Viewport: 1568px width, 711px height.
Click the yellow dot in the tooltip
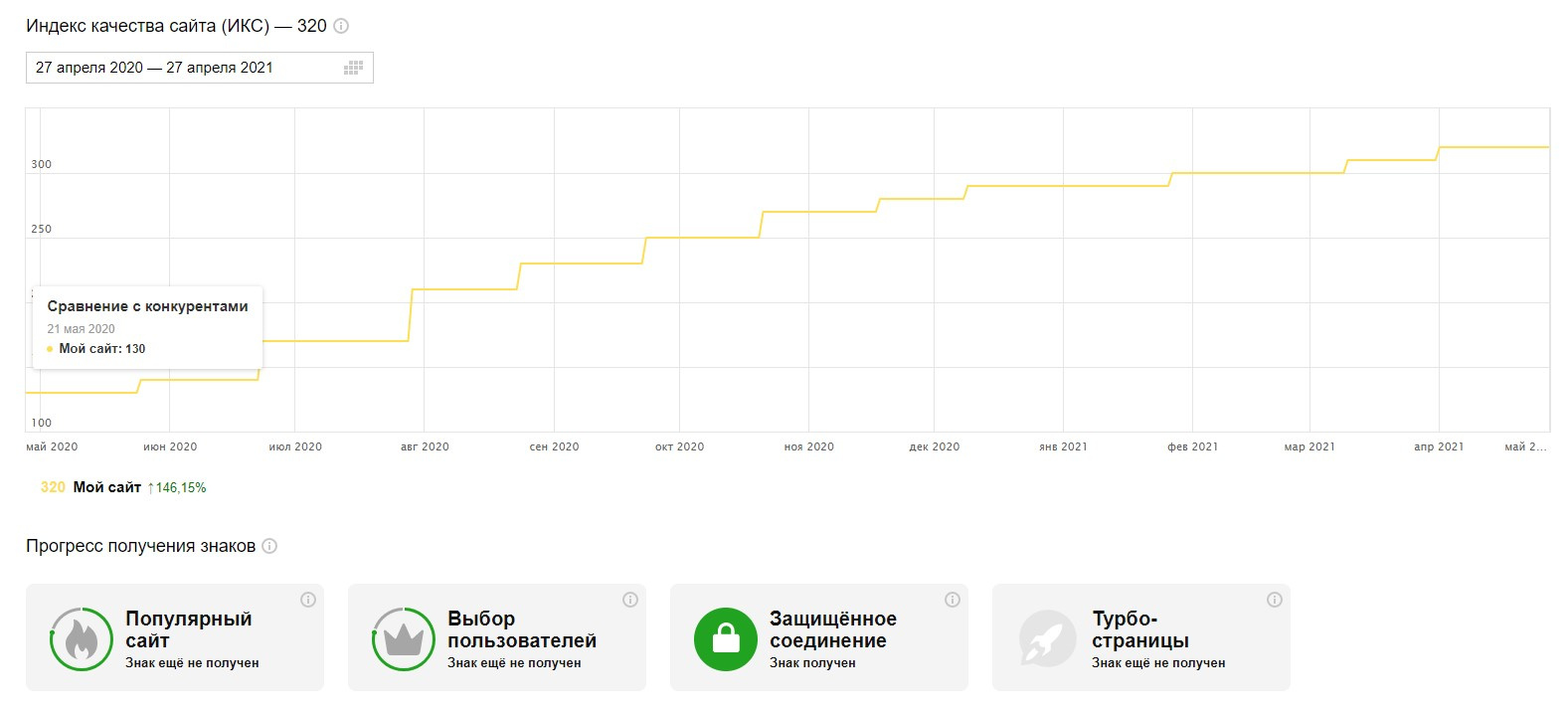point(50,349)
